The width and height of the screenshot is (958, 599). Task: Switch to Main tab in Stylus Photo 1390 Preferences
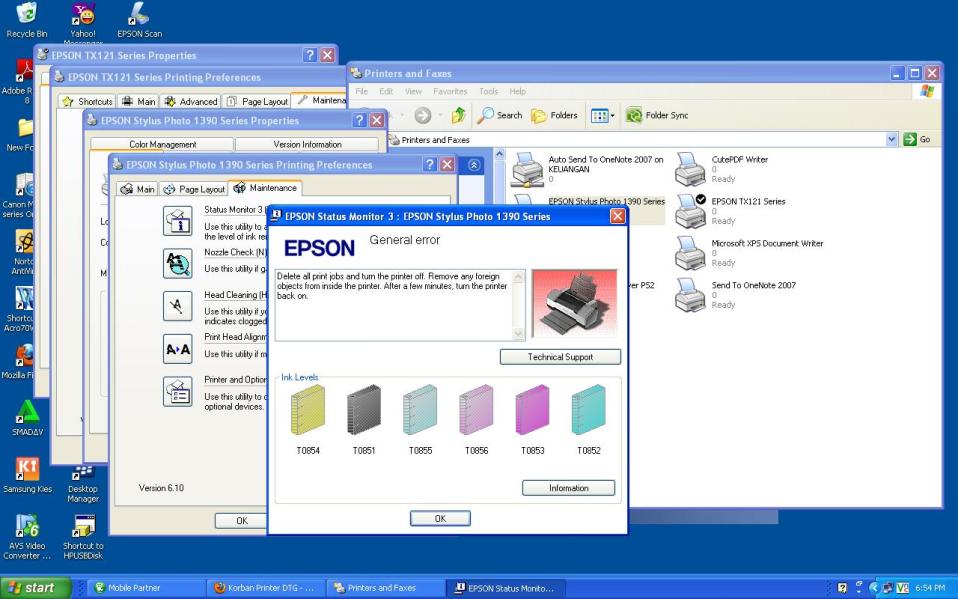click(x=137, y=189)
